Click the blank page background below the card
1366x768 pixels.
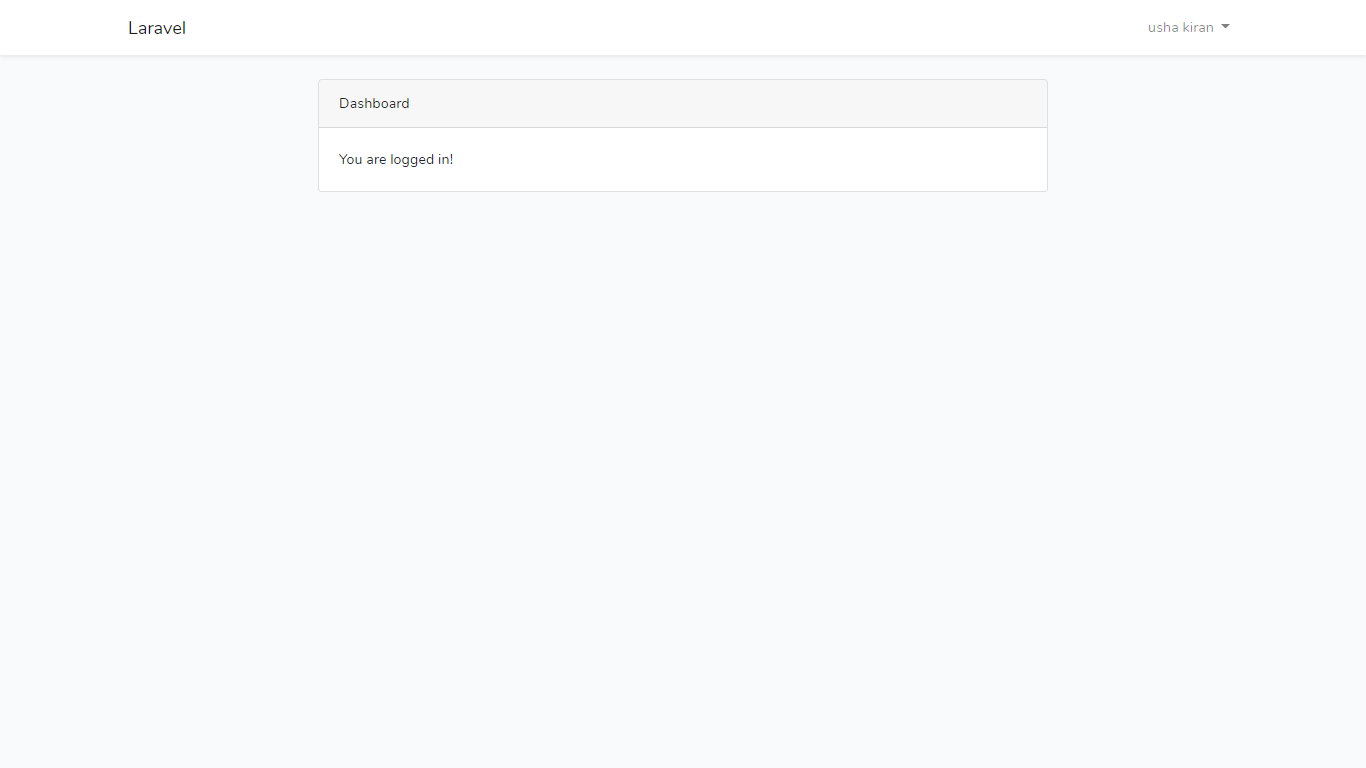pyautogui.click(x=683, y=480)
